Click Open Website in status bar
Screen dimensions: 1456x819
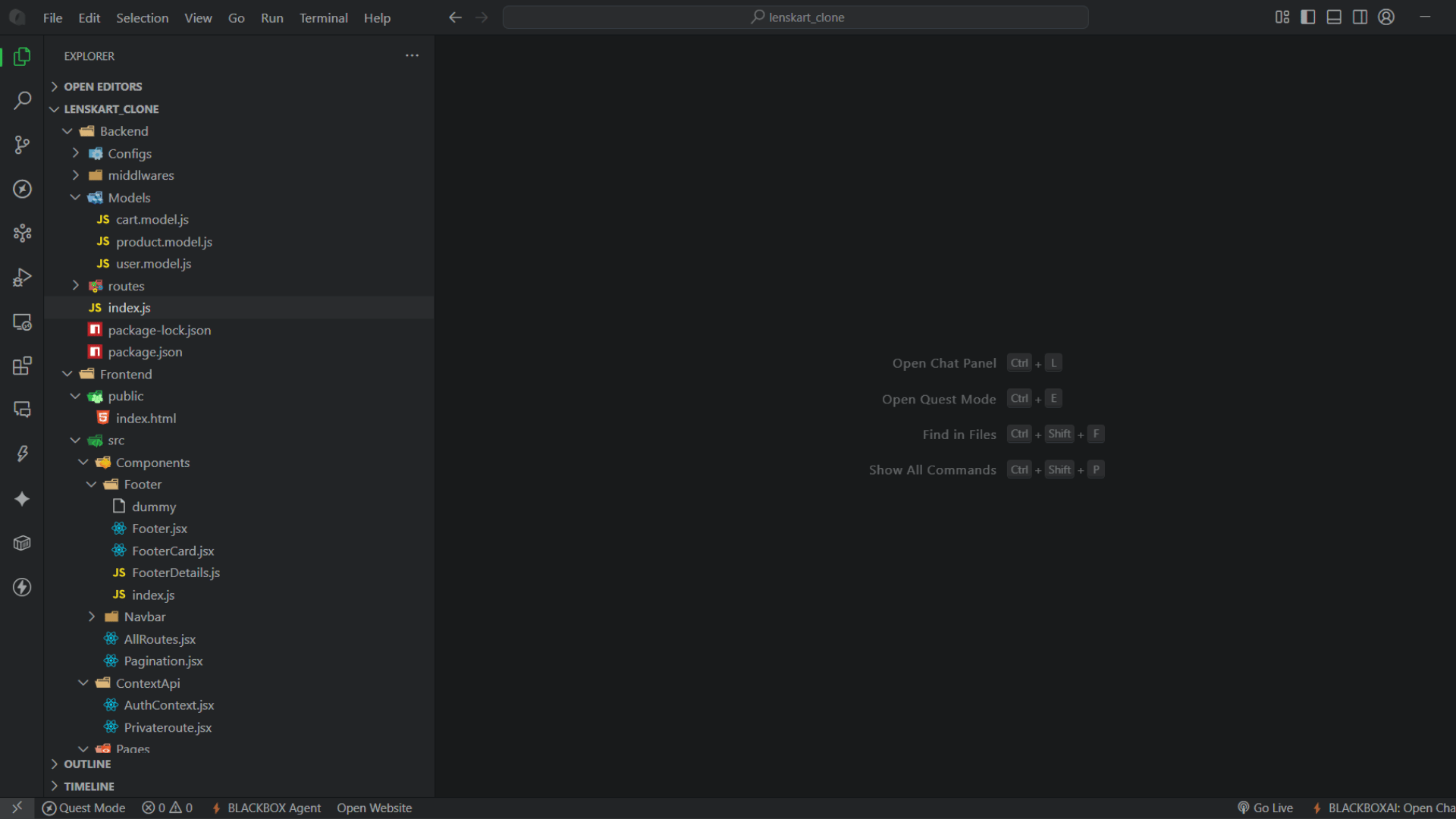[374, 808]
